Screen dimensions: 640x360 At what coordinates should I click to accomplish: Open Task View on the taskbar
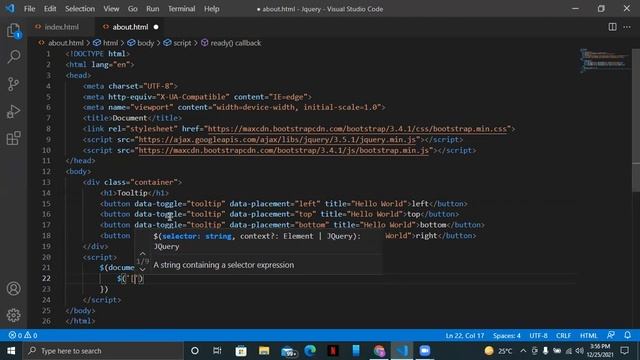pyautogui.click(x=217, y=351)
